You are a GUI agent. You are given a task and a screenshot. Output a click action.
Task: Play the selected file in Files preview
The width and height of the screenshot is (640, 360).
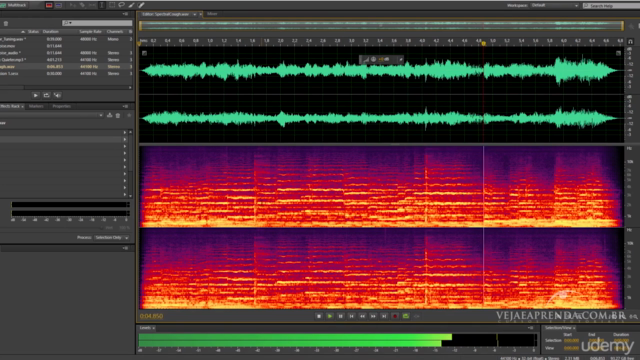36,95
